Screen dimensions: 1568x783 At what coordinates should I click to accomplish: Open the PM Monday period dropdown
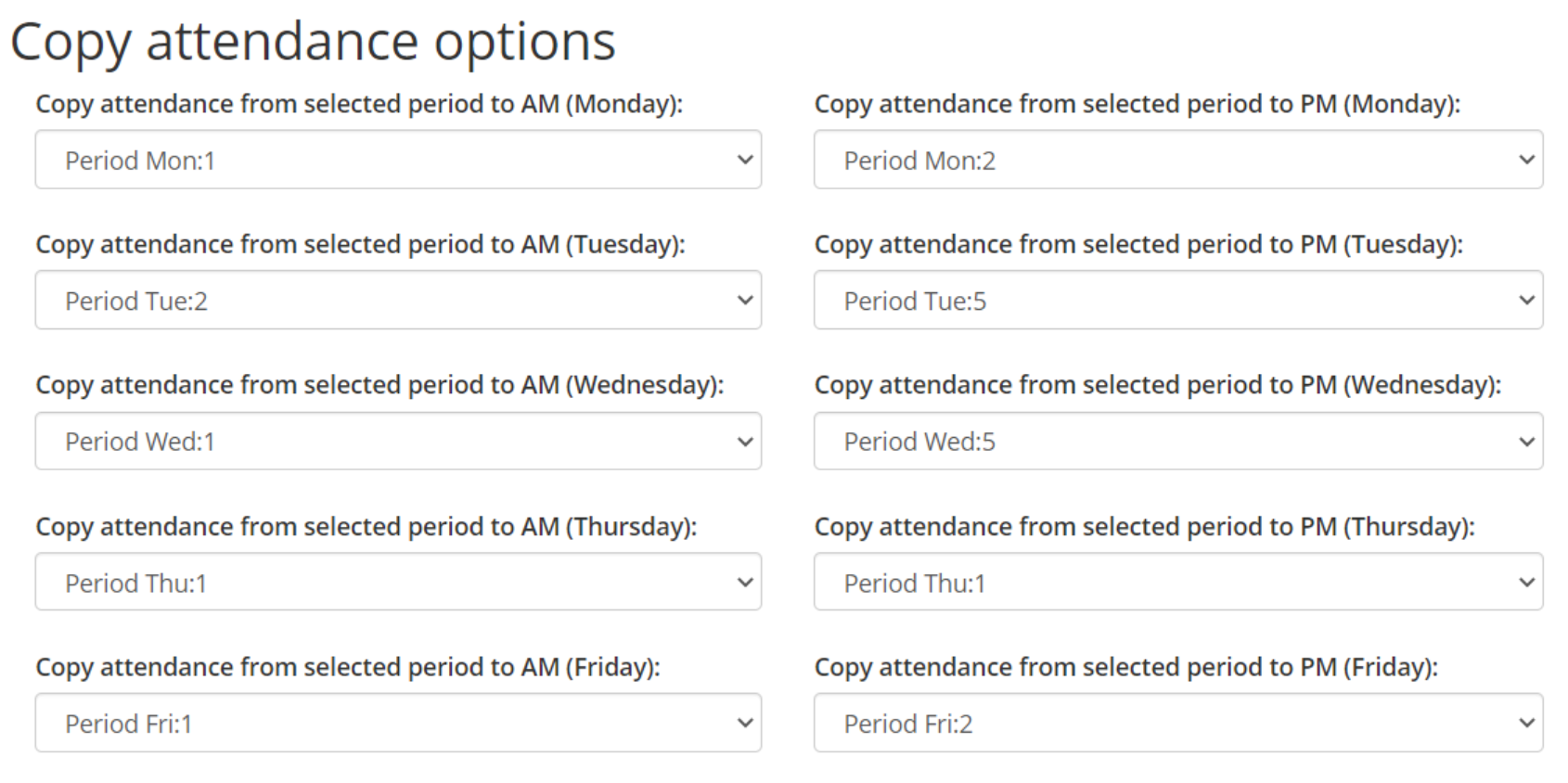point(1176,160)
